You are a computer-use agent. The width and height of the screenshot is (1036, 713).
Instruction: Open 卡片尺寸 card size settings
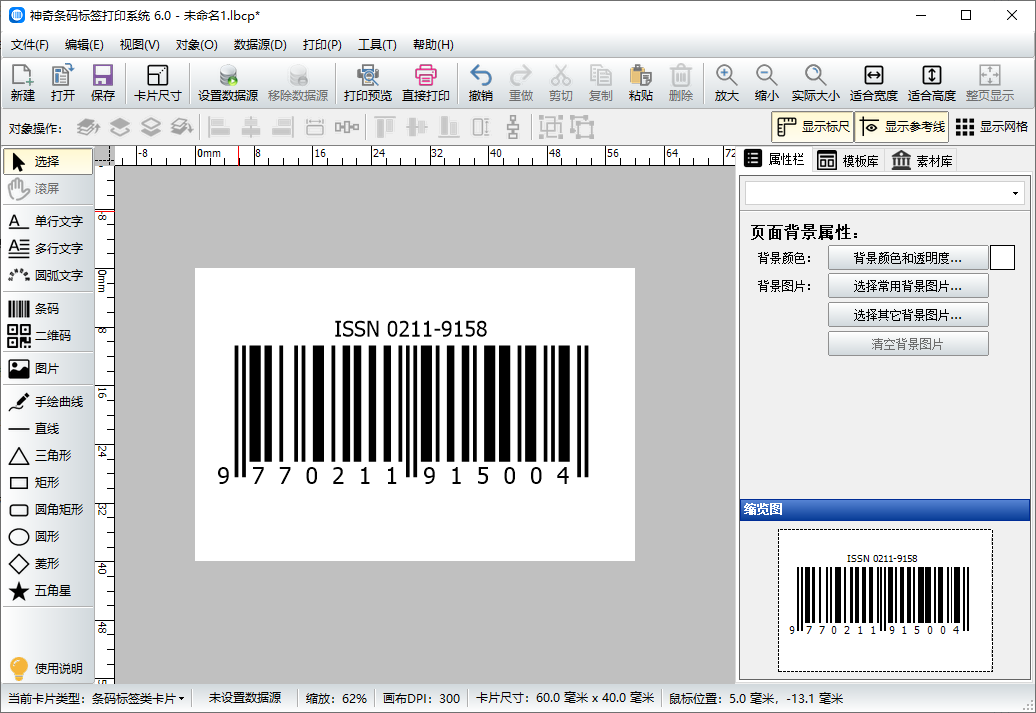157,83
